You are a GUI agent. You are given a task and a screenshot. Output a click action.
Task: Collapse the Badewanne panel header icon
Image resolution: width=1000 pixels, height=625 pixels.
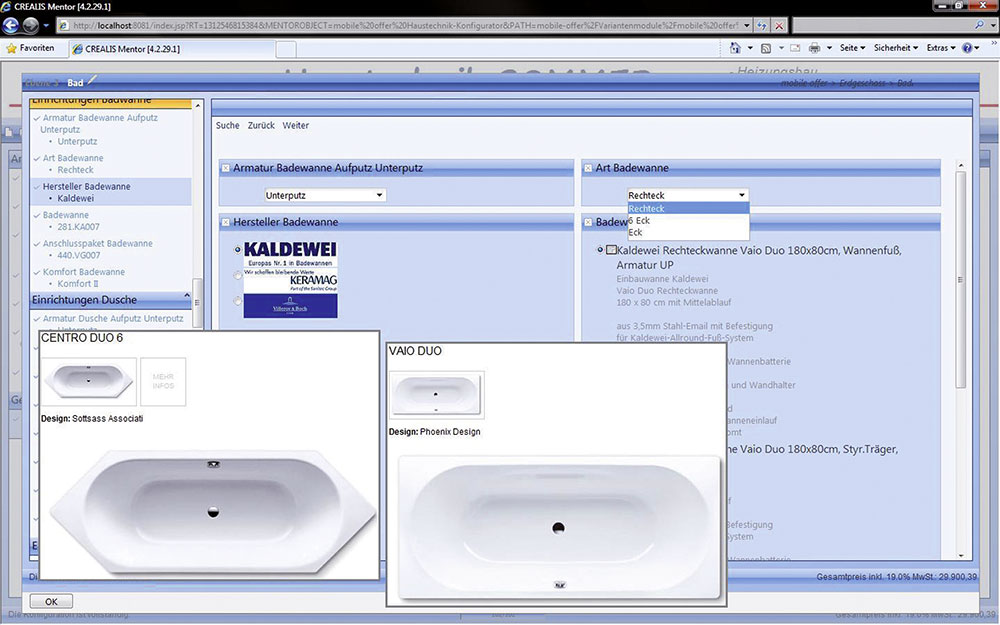pyautogui.click(x=588, y=223)
